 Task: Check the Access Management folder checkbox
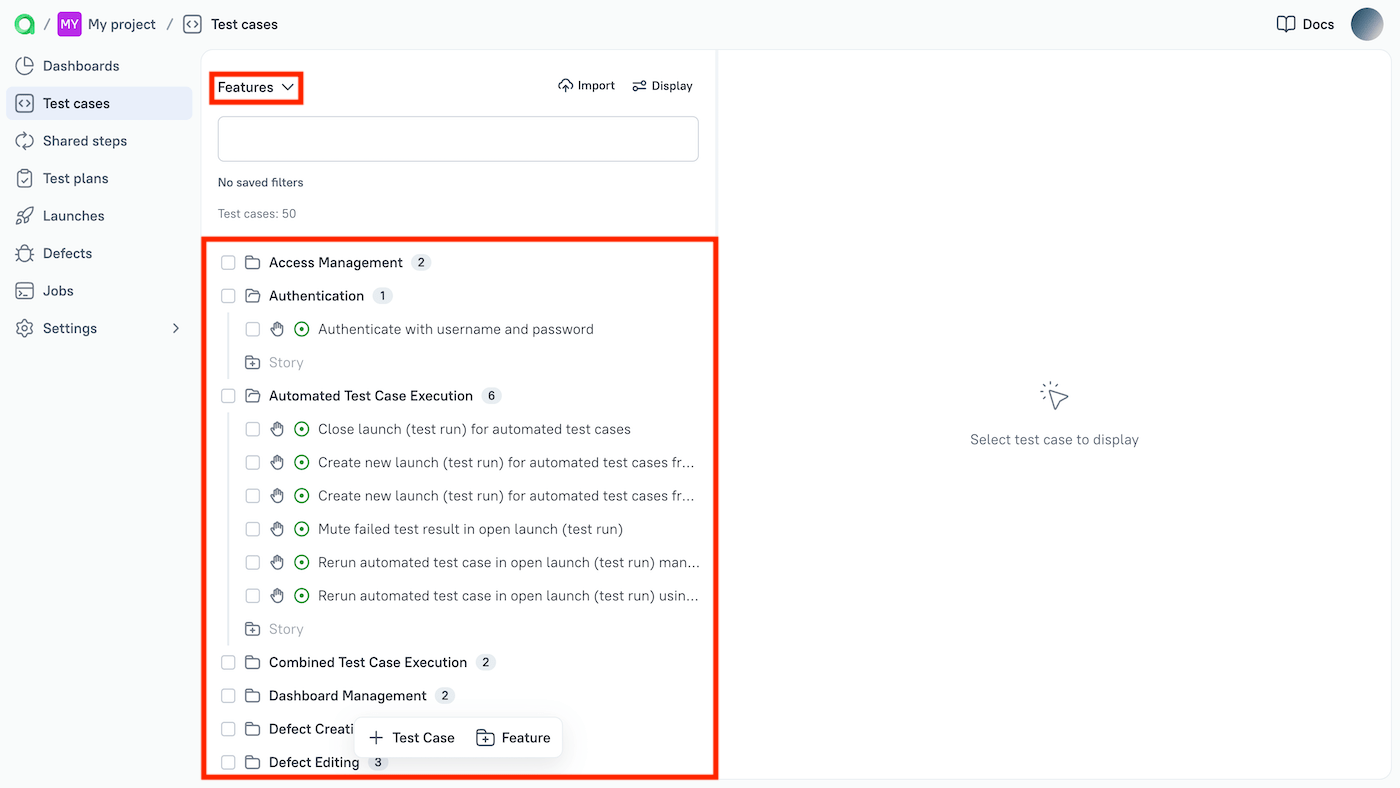point(228,262)
